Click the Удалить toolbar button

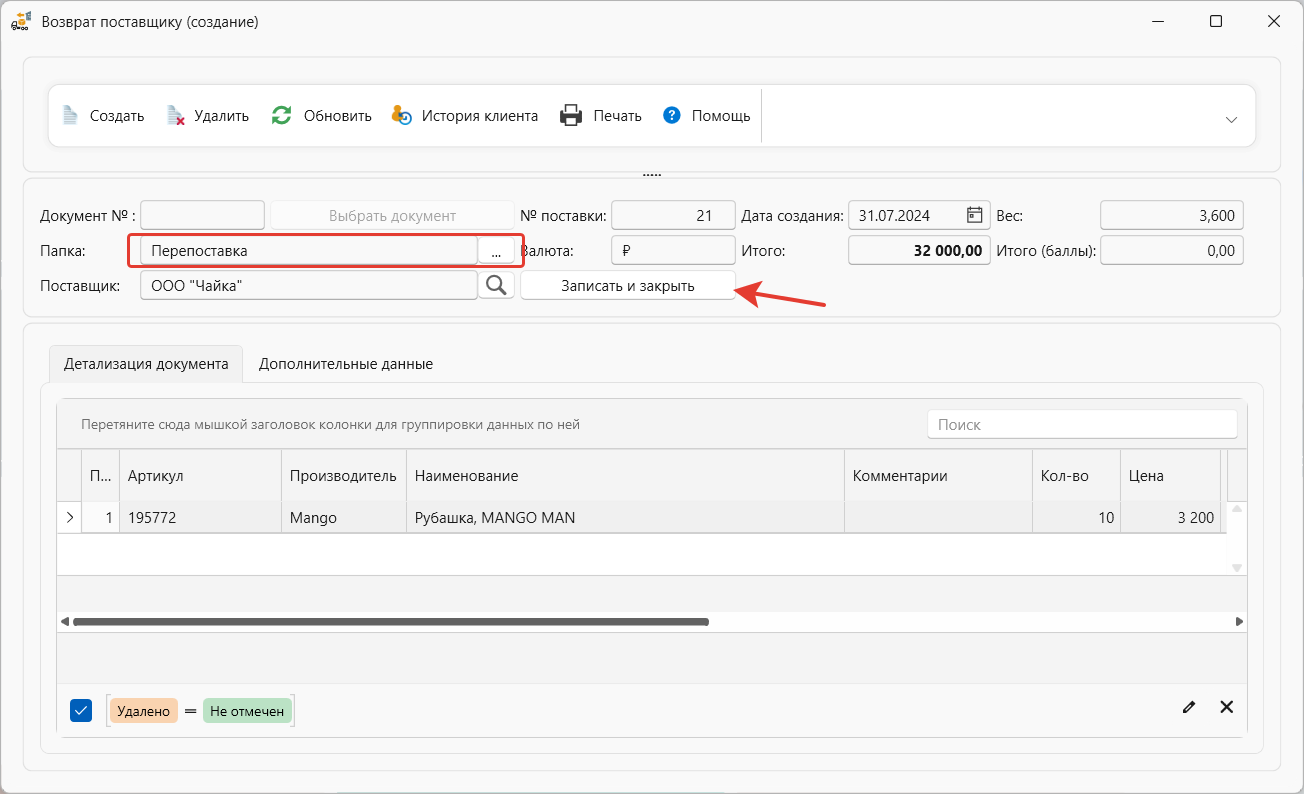point(208,116)
